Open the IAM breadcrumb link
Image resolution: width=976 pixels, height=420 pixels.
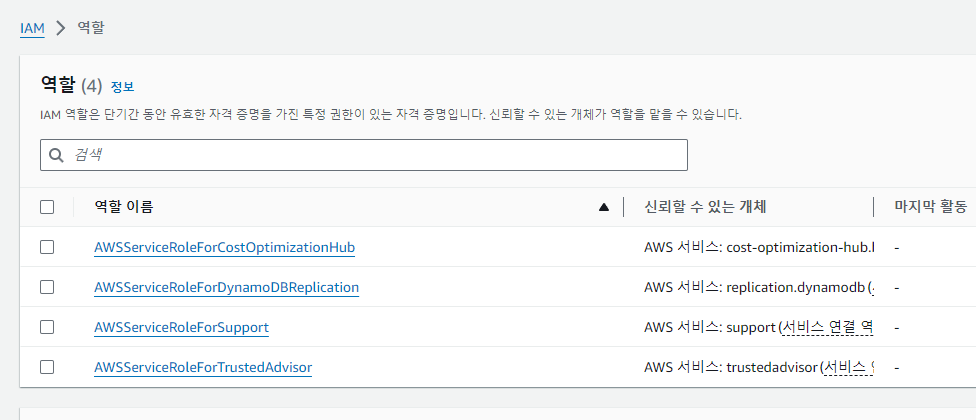(32, 29)
